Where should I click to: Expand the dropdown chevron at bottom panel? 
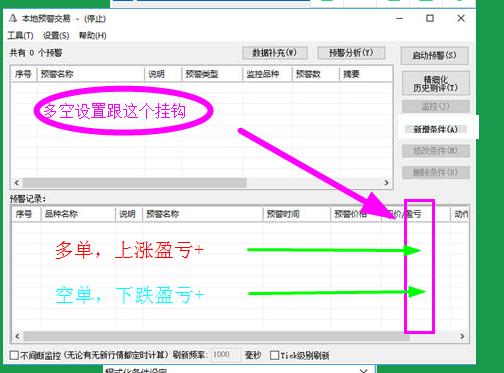click(364, 370)
